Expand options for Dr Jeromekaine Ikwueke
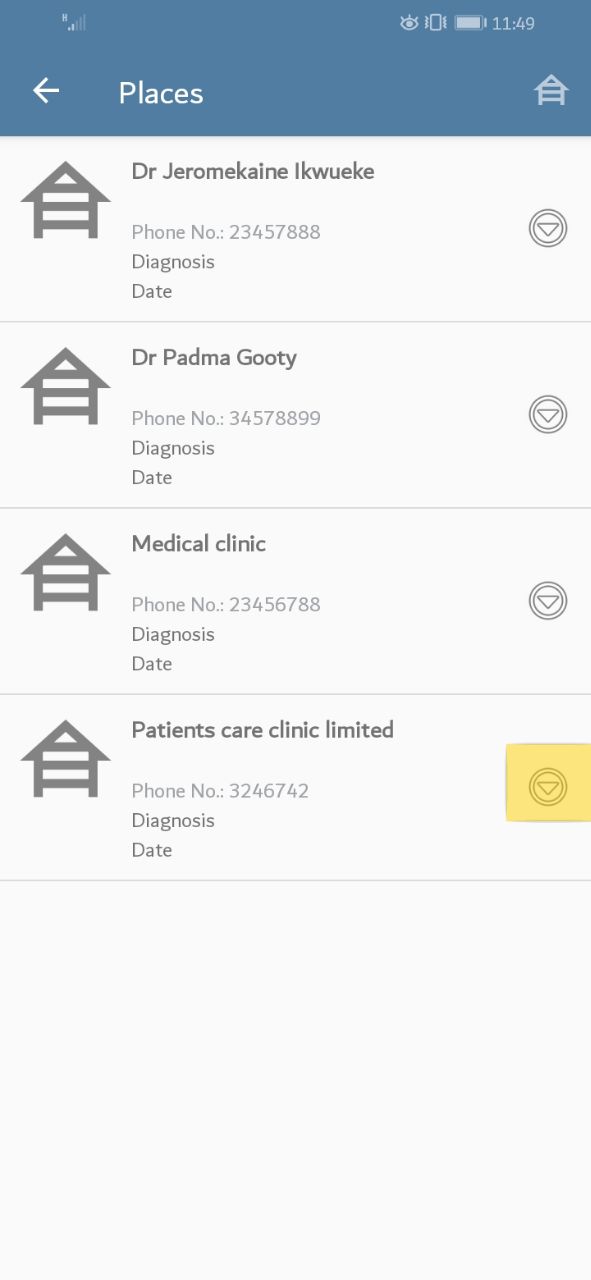Viewport: 591px width, 1280px height. point(548,229)
